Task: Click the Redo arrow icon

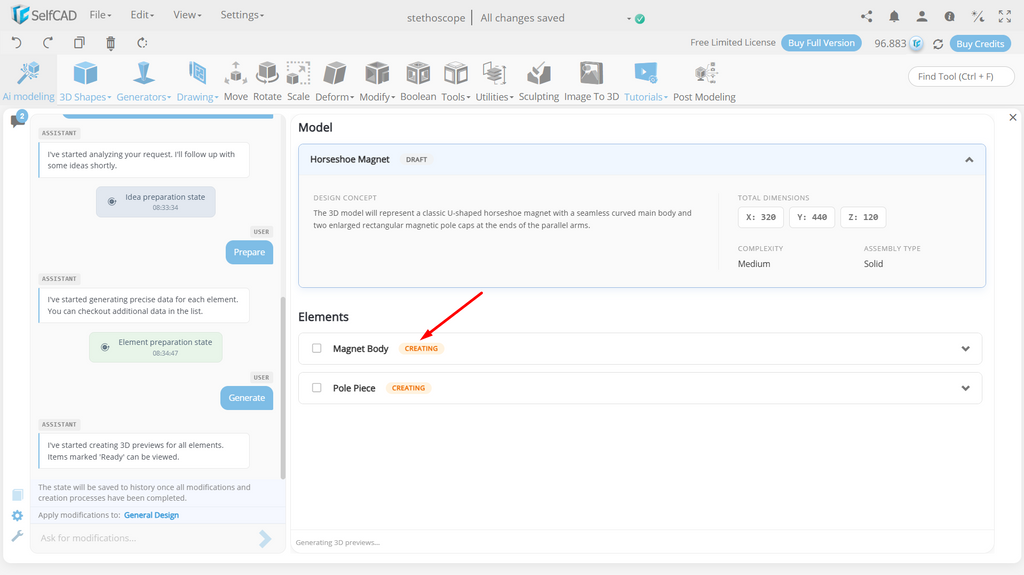Action: [48, 43]
